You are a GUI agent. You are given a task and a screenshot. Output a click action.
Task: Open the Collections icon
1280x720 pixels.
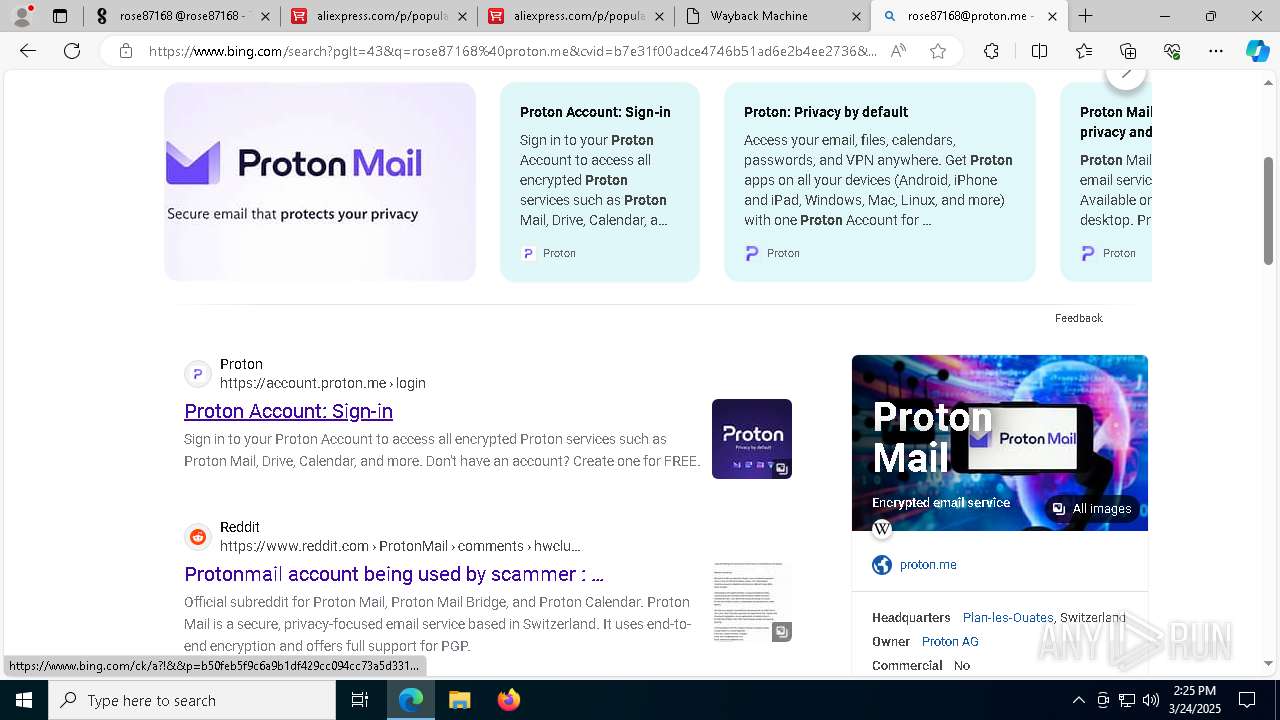click(x=1128, y=51)
